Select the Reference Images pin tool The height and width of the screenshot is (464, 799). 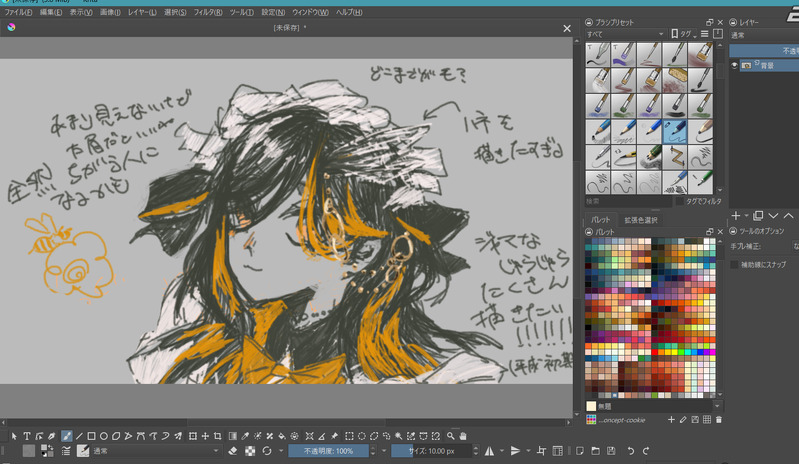tap(334, 436)
